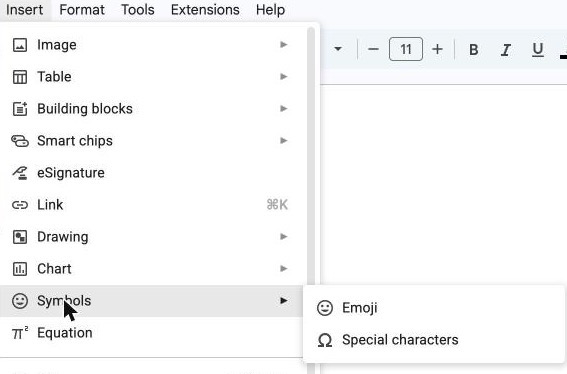The width and height of the screenshot is (567, 374).
Task: Open the Format menu
Action: (82, 10)
